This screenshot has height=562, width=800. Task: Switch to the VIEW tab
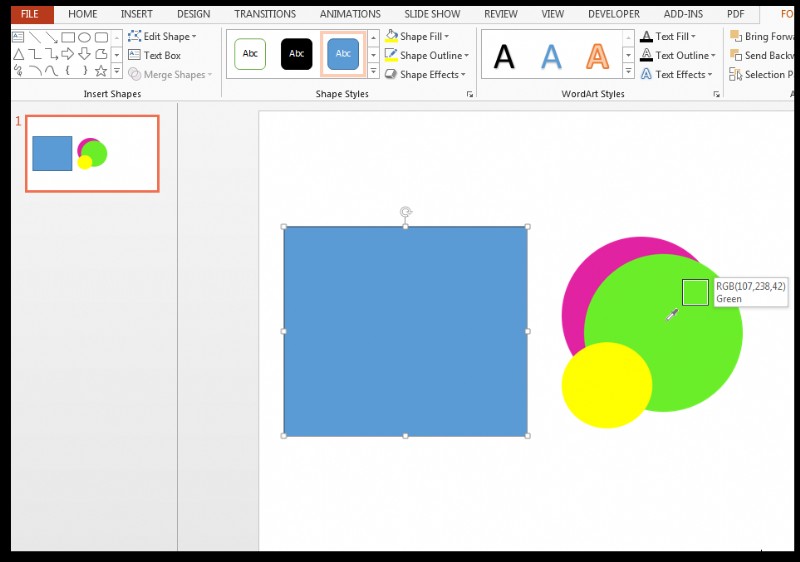point(553,14)
